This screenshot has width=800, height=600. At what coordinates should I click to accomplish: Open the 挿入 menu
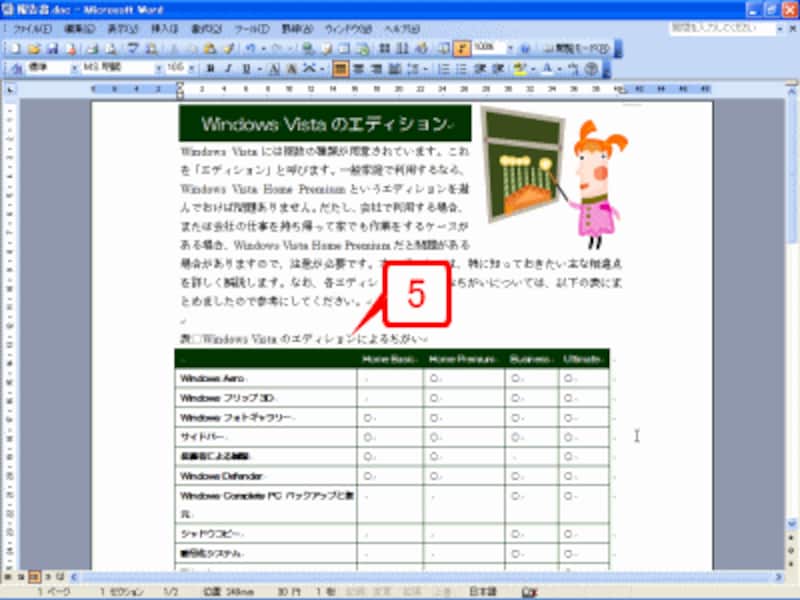tap(164, 28)
